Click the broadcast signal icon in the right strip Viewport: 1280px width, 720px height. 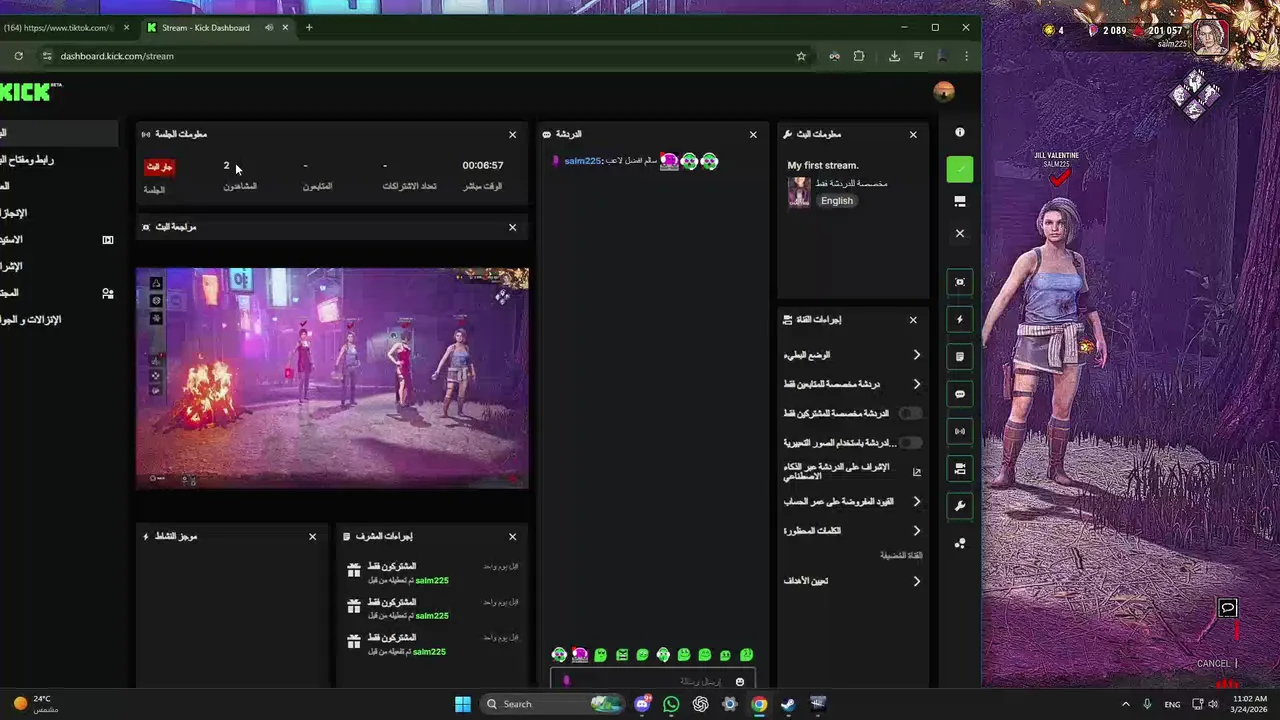coord(960,431)
